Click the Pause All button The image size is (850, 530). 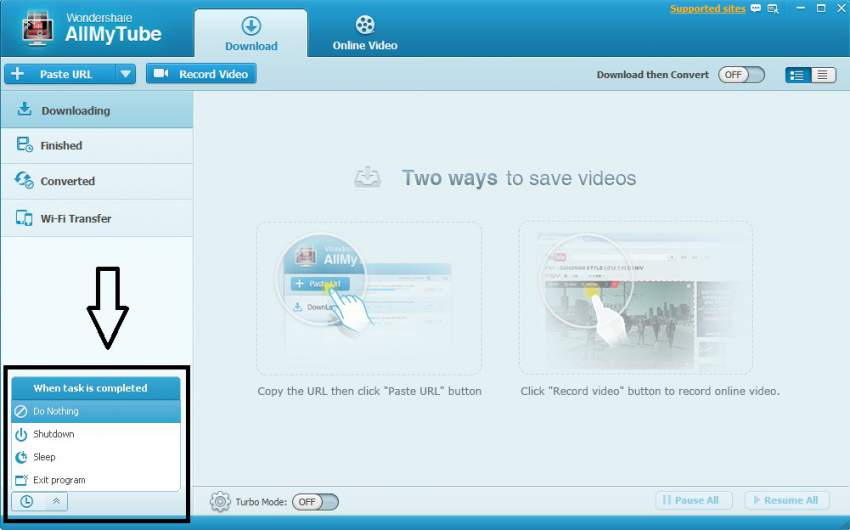[694, 500]
